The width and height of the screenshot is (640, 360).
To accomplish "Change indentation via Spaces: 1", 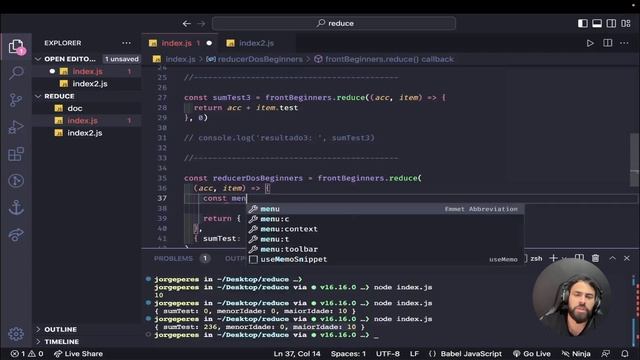I will (x=348, y=354).
